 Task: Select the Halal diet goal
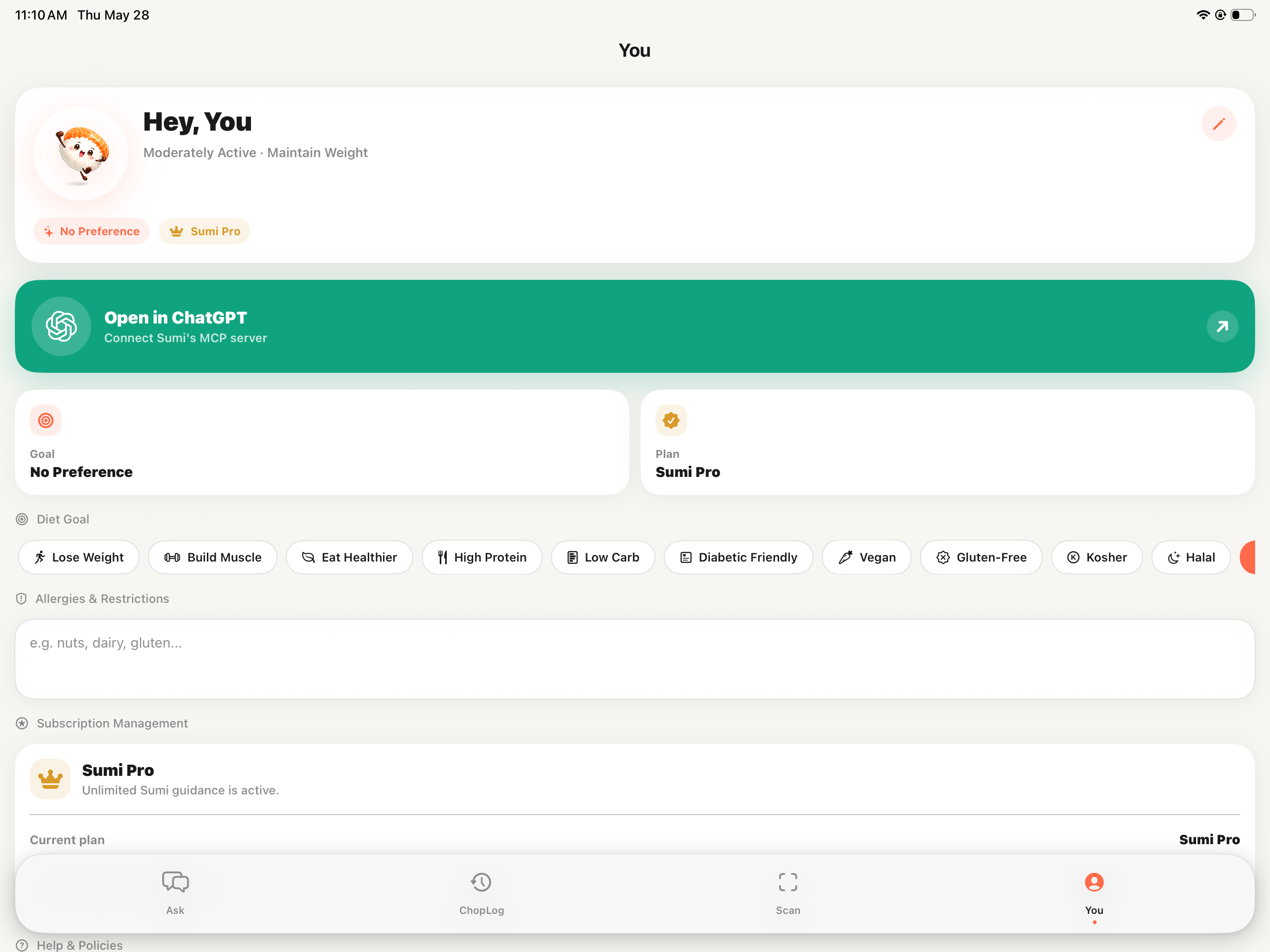tap(1191, 557)
